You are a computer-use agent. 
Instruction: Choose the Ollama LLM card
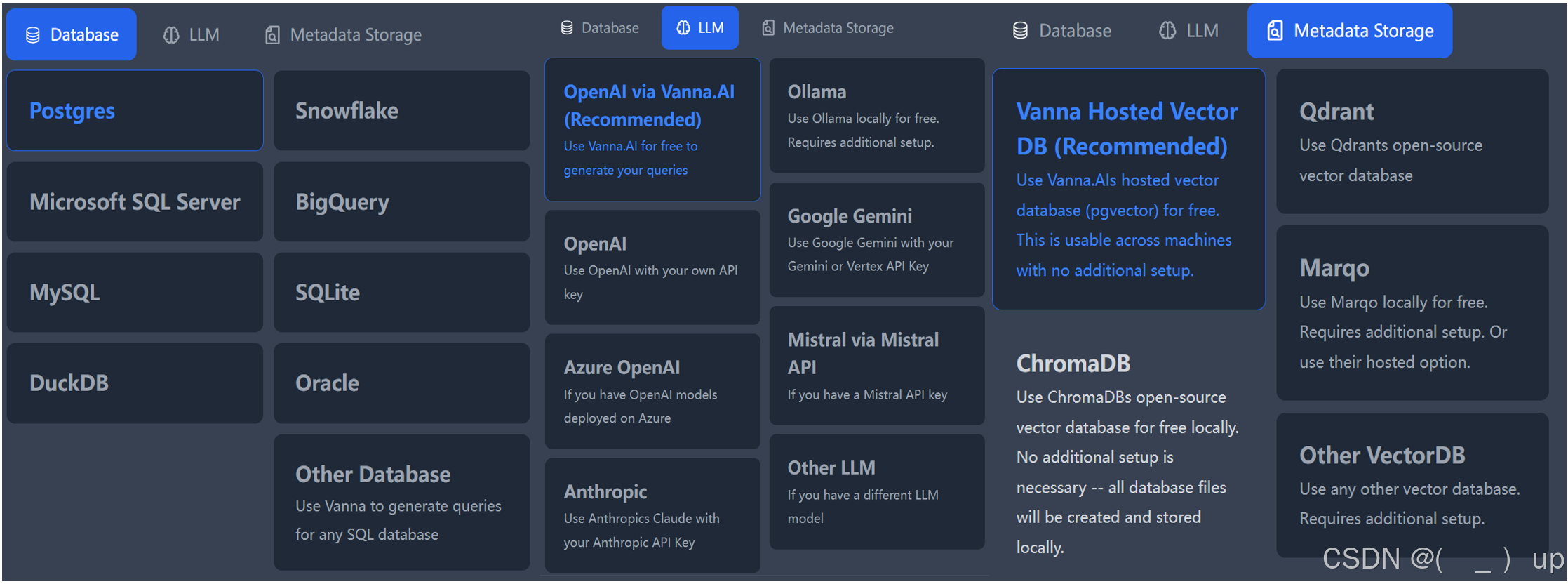(877, 115)
